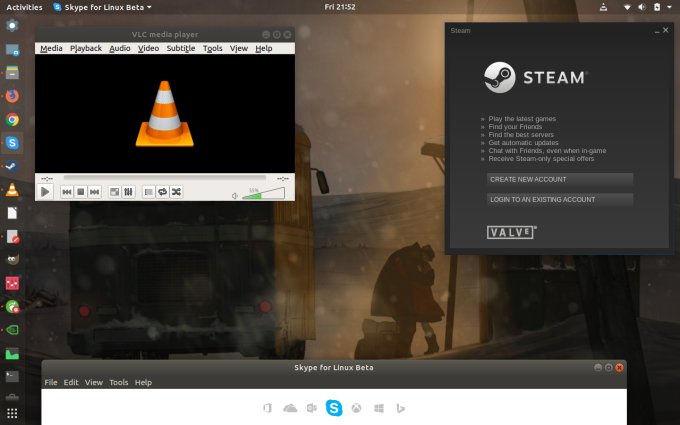The width and height of the screenshot is (680, 425).
Task: Click Login to an Existing Account
Action: pyautogui.click(x=559, y=199)
